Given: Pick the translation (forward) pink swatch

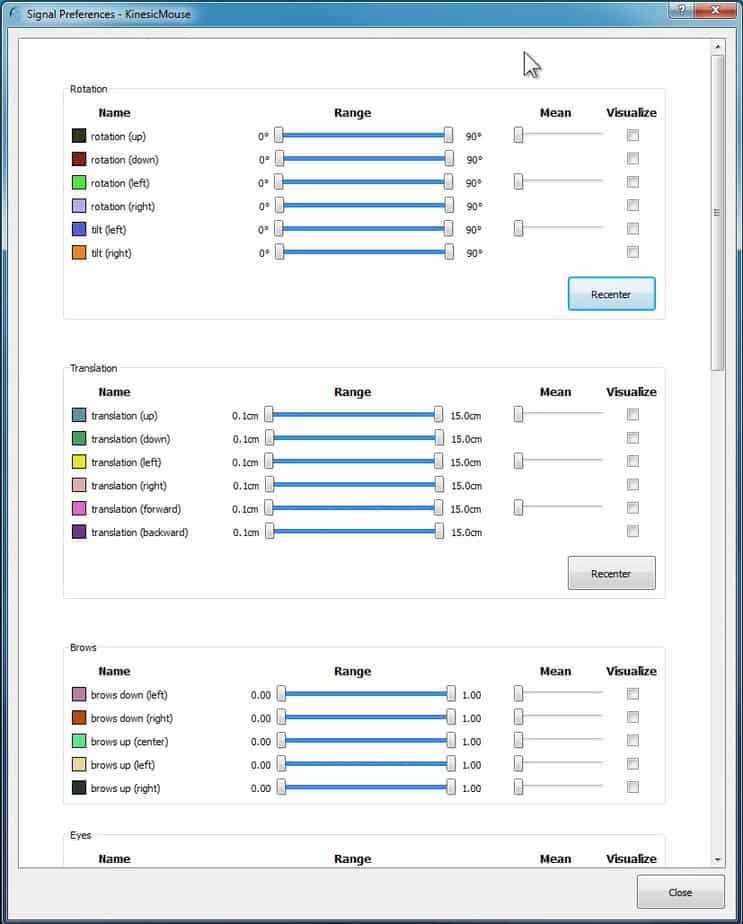Looking at the screenshot, I should pos(79,509).
